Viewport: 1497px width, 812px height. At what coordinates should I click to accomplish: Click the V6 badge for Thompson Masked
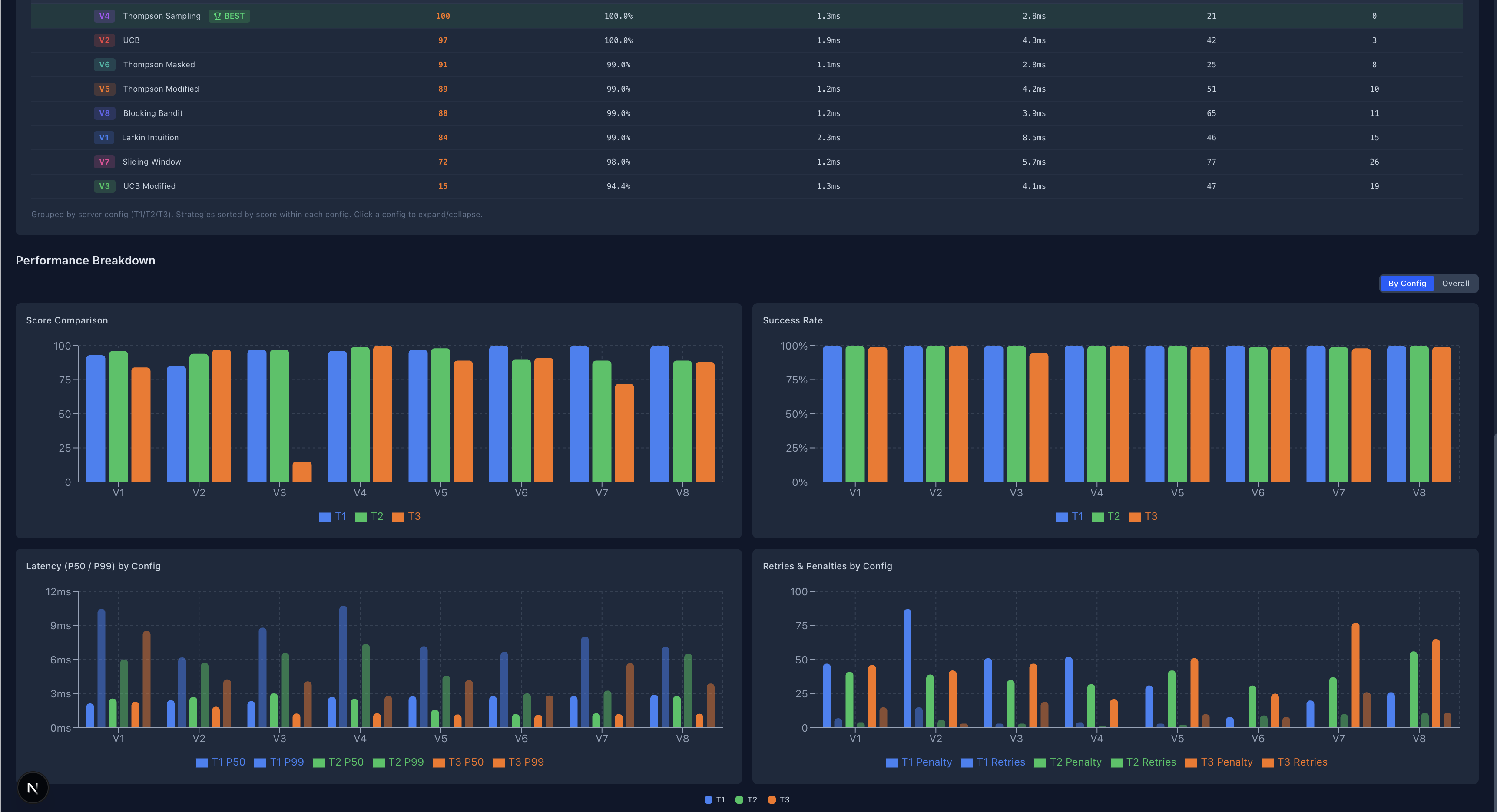point(105,64)
